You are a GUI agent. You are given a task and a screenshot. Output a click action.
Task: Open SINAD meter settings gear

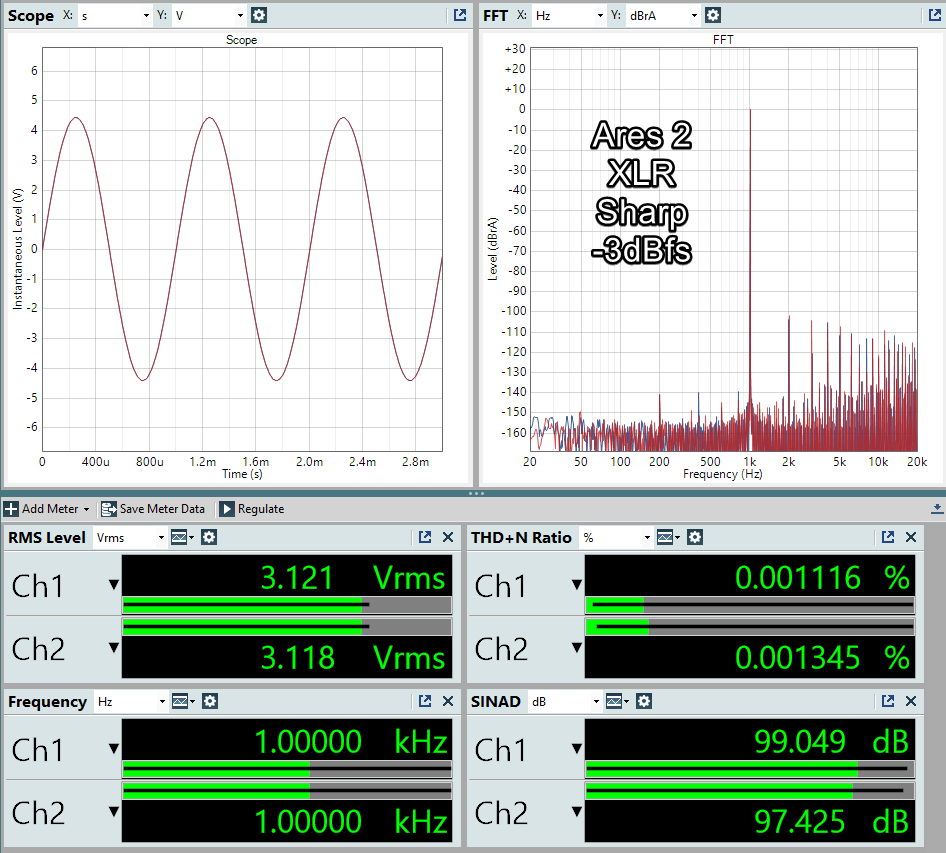point(644,701)
